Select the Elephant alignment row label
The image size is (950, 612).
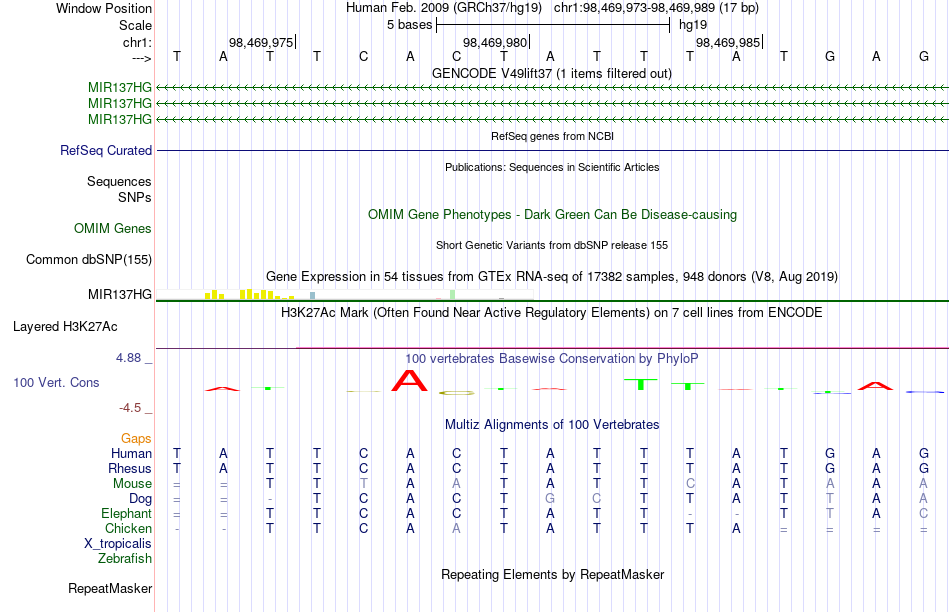(126, 513)
